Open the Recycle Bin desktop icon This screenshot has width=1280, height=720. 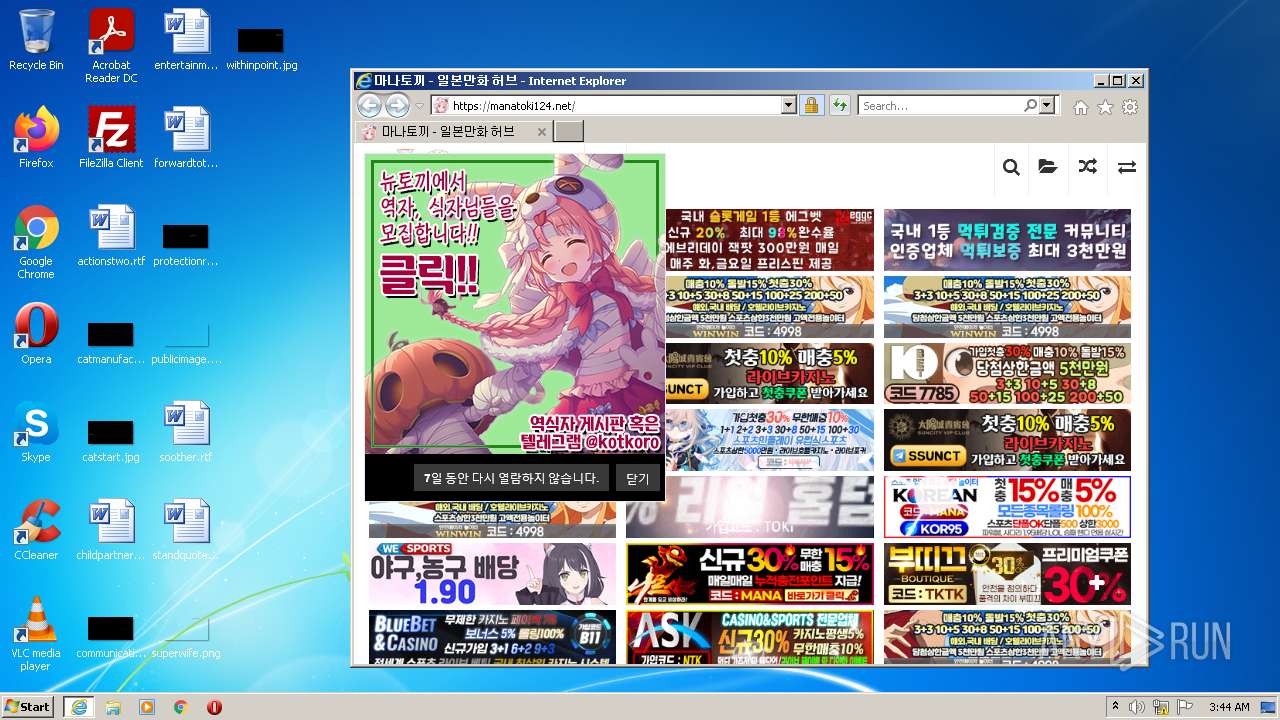(x=36, y=40)
